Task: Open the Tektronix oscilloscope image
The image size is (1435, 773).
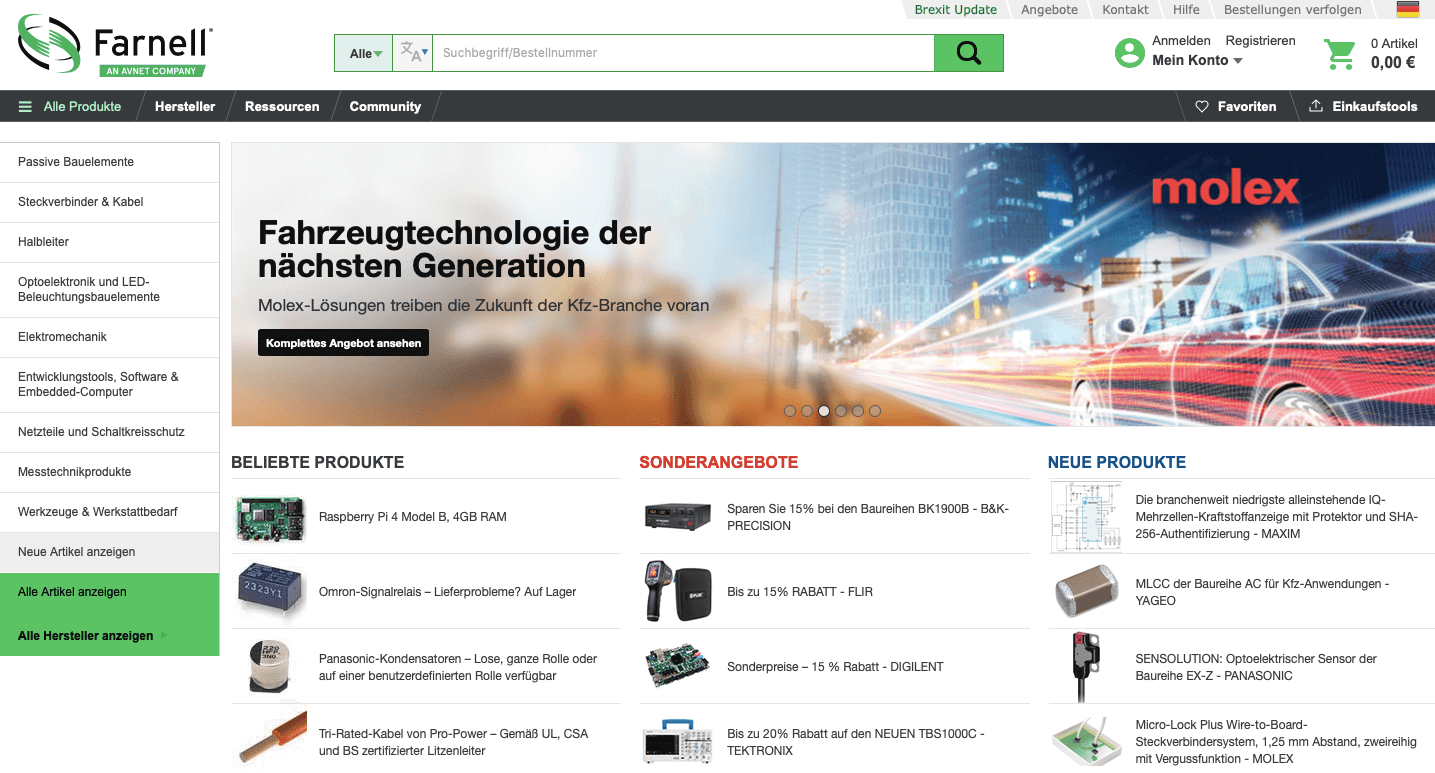Action: [x=678, y=741]
